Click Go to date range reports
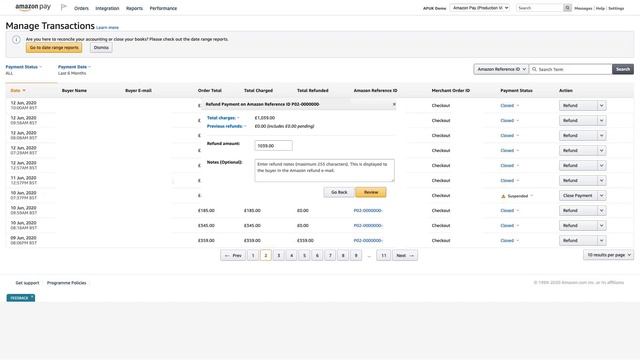This screenshot has height=360, width=640. click(x=54, y=48)
